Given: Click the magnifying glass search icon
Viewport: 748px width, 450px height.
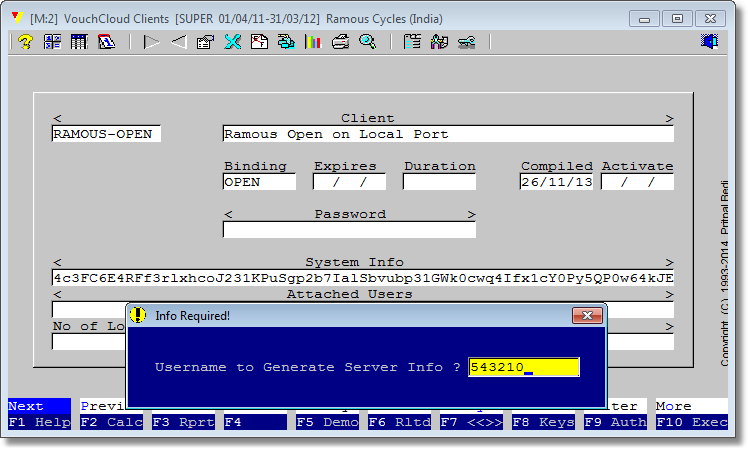Looking at the screenshot, I should click(367, 42).
